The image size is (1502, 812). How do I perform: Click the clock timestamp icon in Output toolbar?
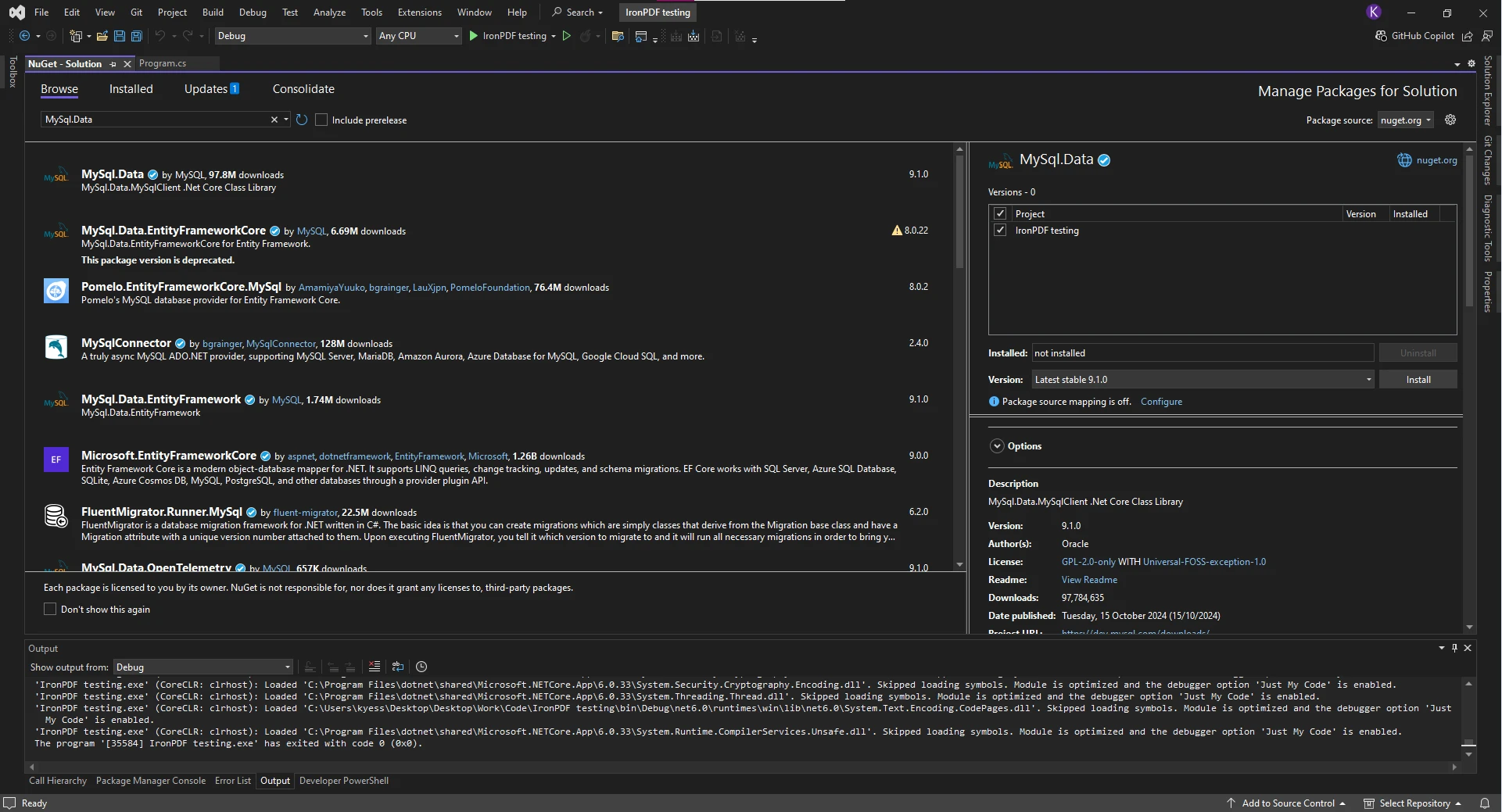pos(421,667)
